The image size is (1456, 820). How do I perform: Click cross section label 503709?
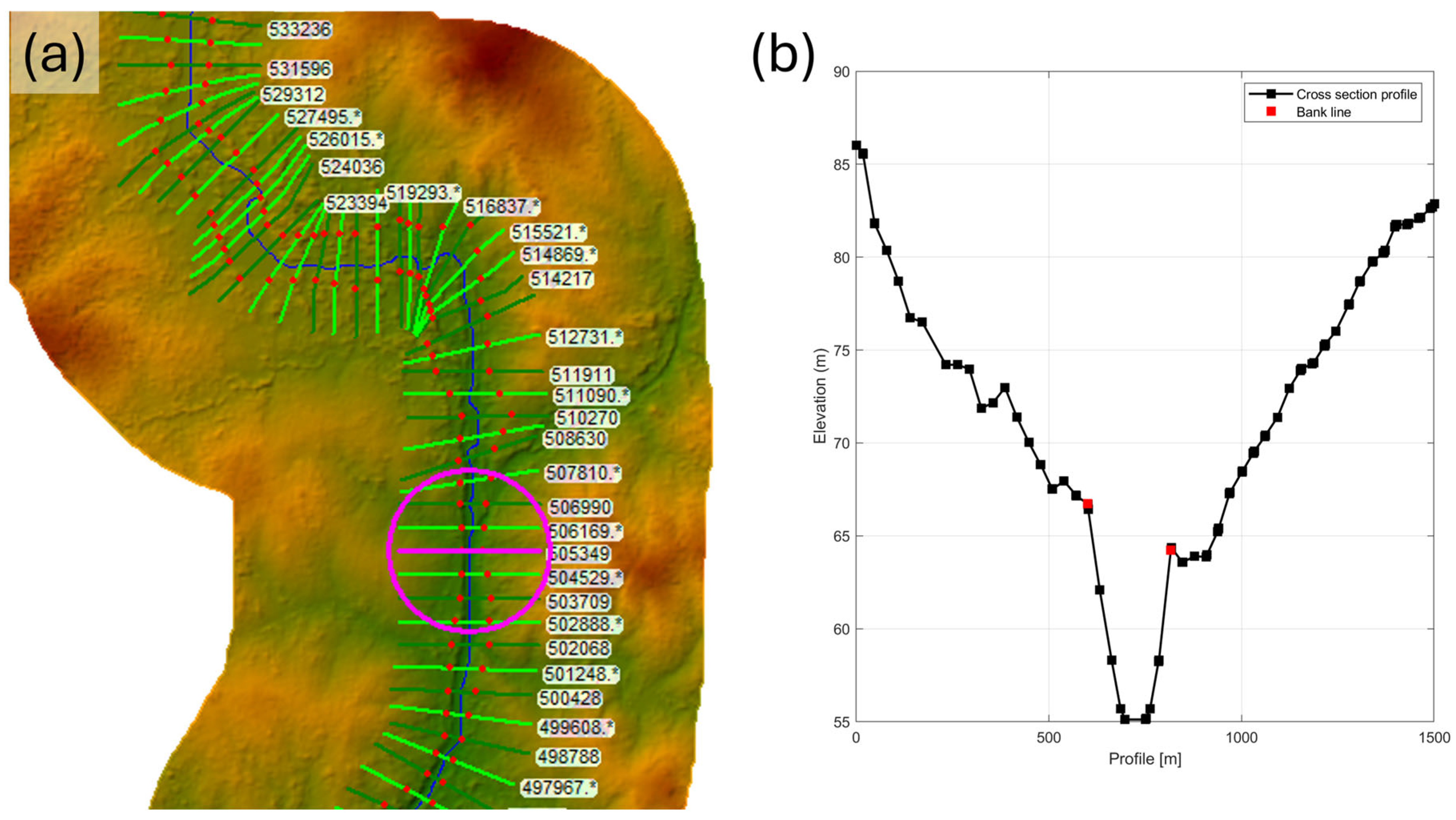coord(579,602)
